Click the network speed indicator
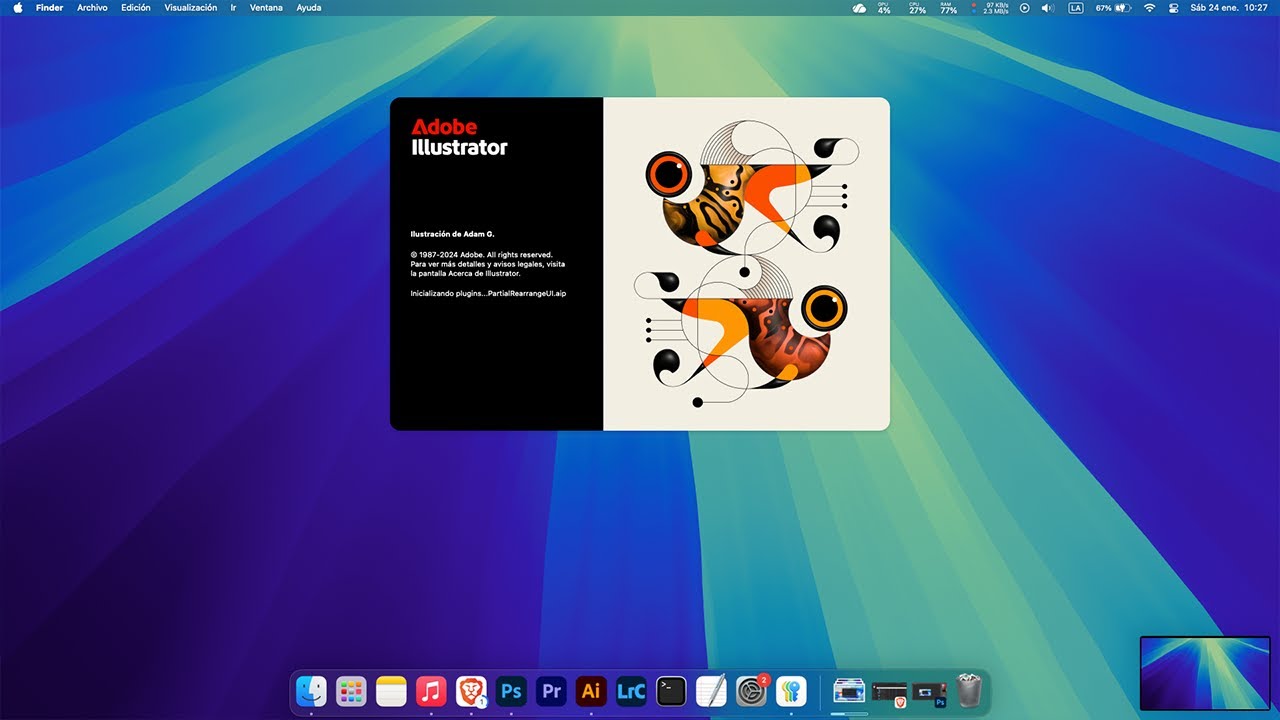Image resolution: width=1280 pixels, height=720 pixels. pos(990,8)
